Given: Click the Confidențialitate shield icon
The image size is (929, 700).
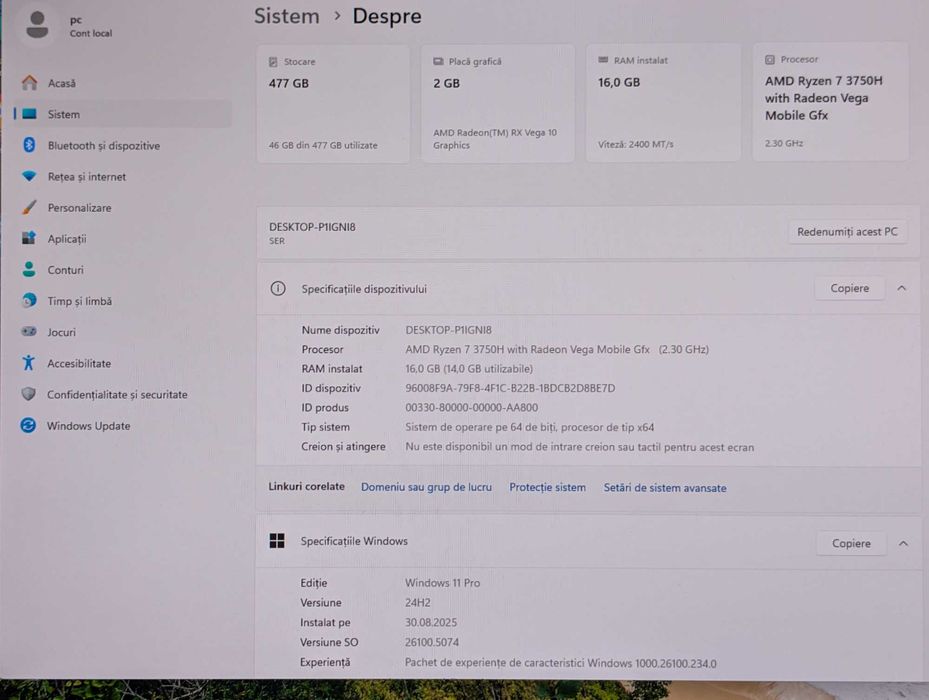Looking at the screenshot, I should (x=28, y=394).
